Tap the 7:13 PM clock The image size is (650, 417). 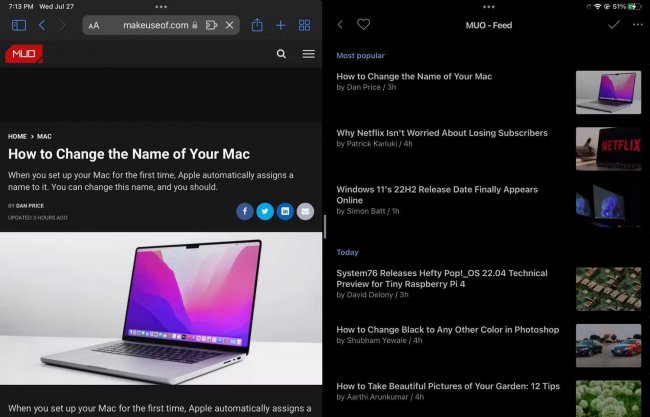[21, 7]
